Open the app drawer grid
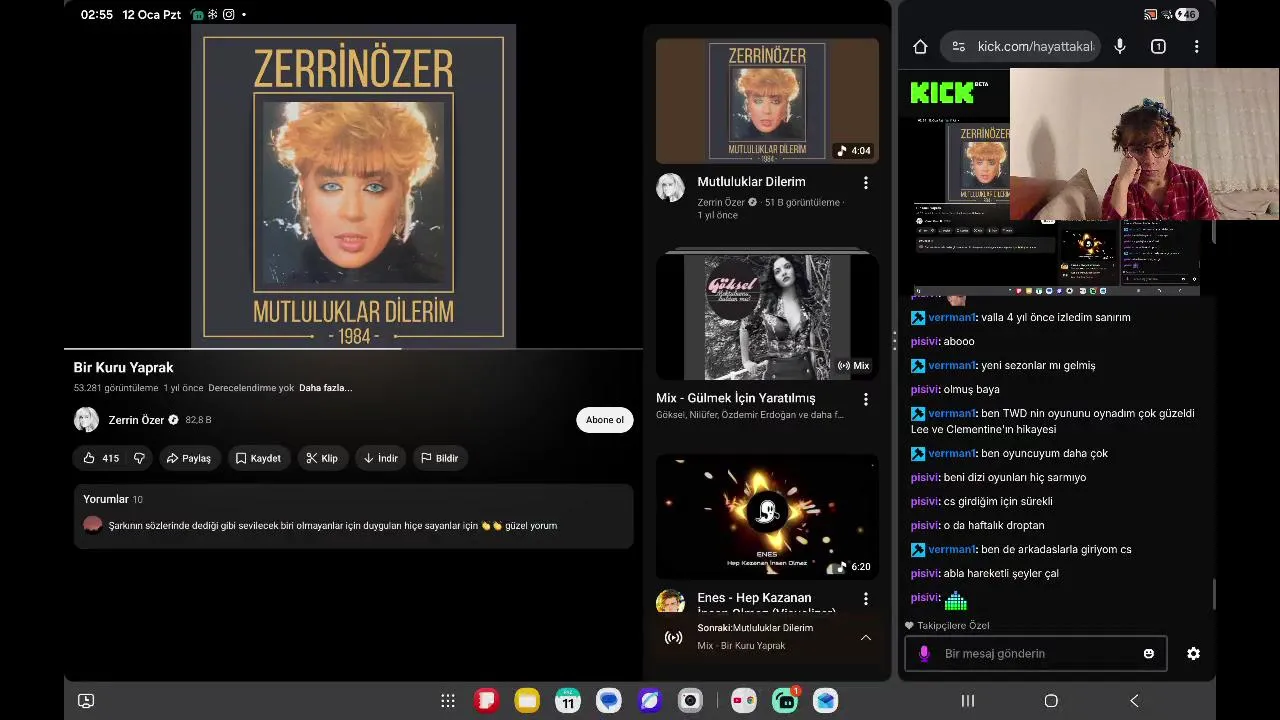This screenshot has height=720, width=1280. point(448,701)
